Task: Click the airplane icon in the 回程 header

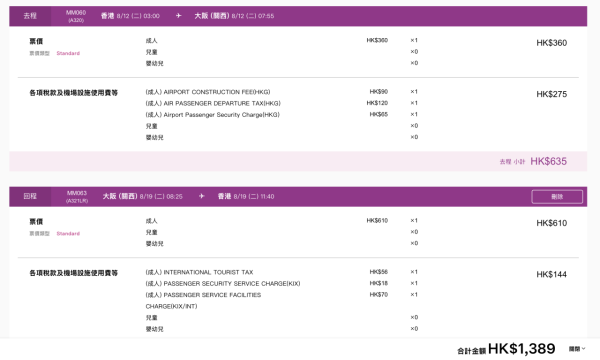Action: (x=201, y=196)
